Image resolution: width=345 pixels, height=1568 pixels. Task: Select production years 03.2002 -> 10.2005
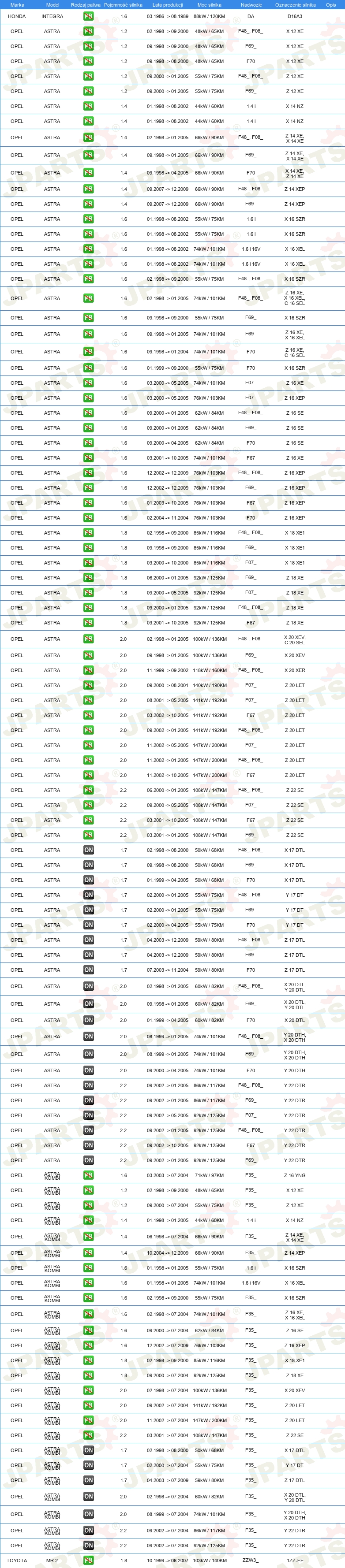click(x=168, y=715)
